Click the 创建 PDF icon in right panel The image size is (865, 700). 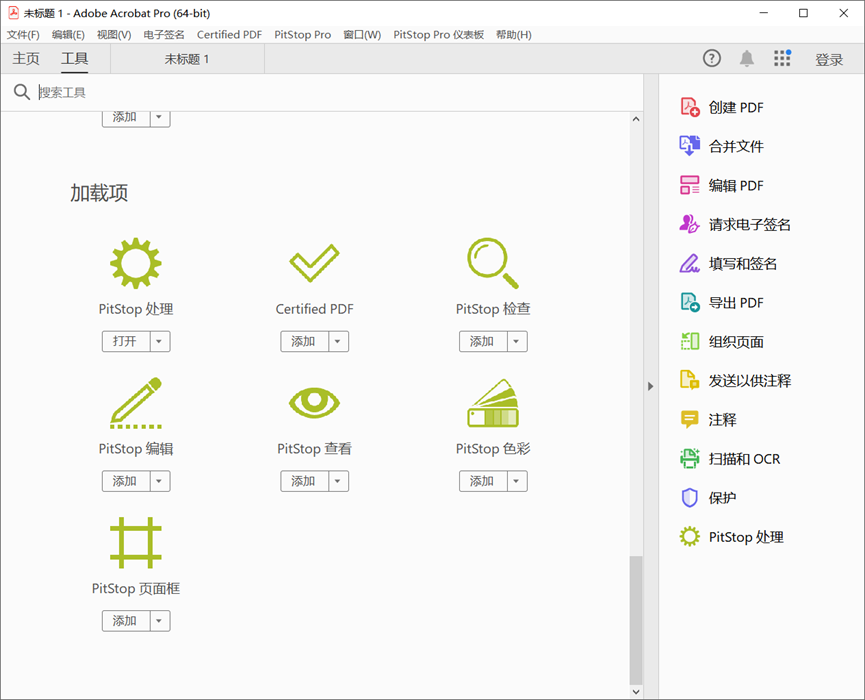coord(690,107)
